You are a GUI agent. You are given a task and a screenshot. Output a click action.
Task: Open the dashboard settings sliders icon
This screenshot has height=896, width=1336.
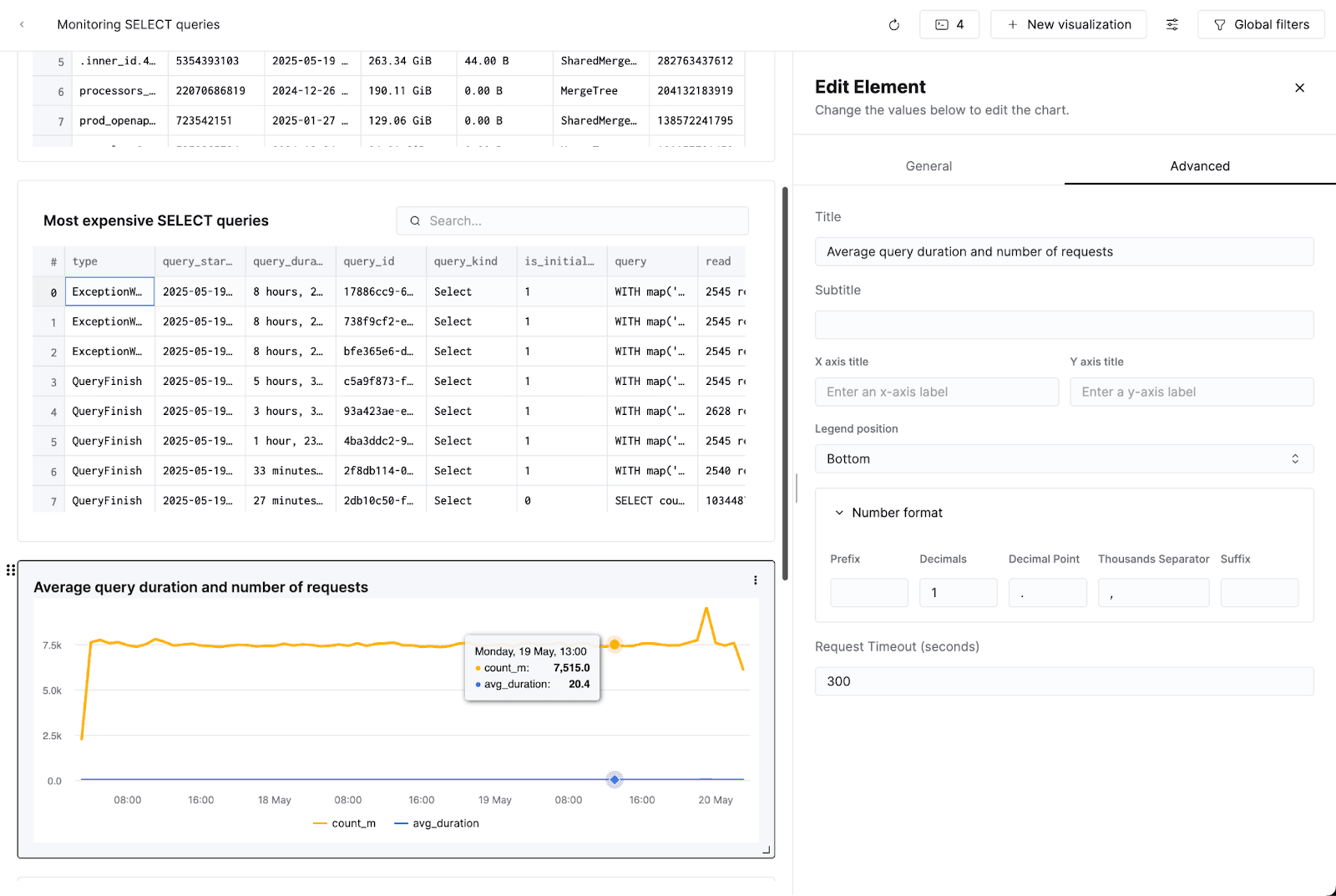[1172, 25]
